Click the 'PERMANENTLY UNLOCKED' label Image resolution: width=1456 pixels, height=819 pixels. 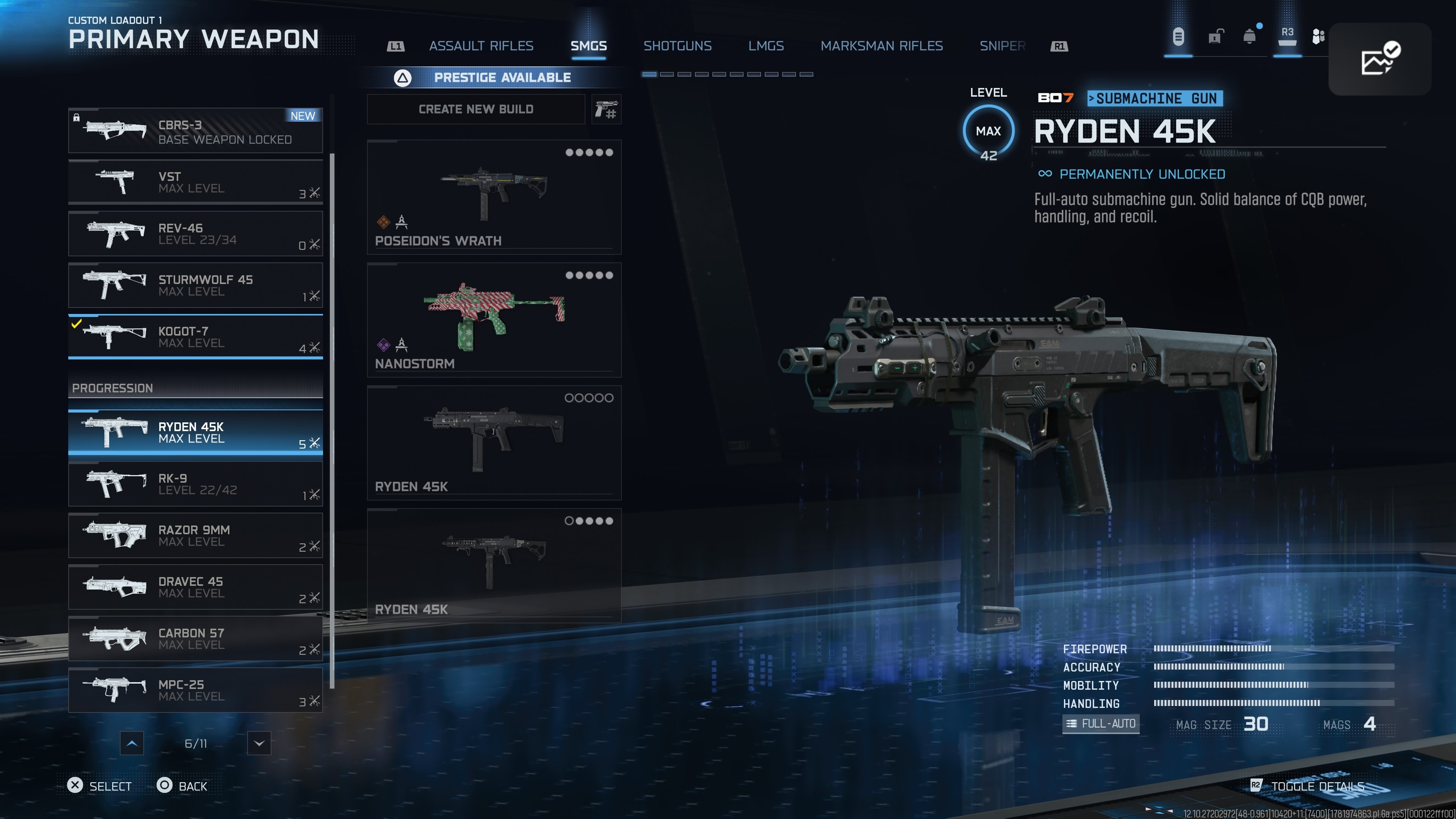point(1142,174)
